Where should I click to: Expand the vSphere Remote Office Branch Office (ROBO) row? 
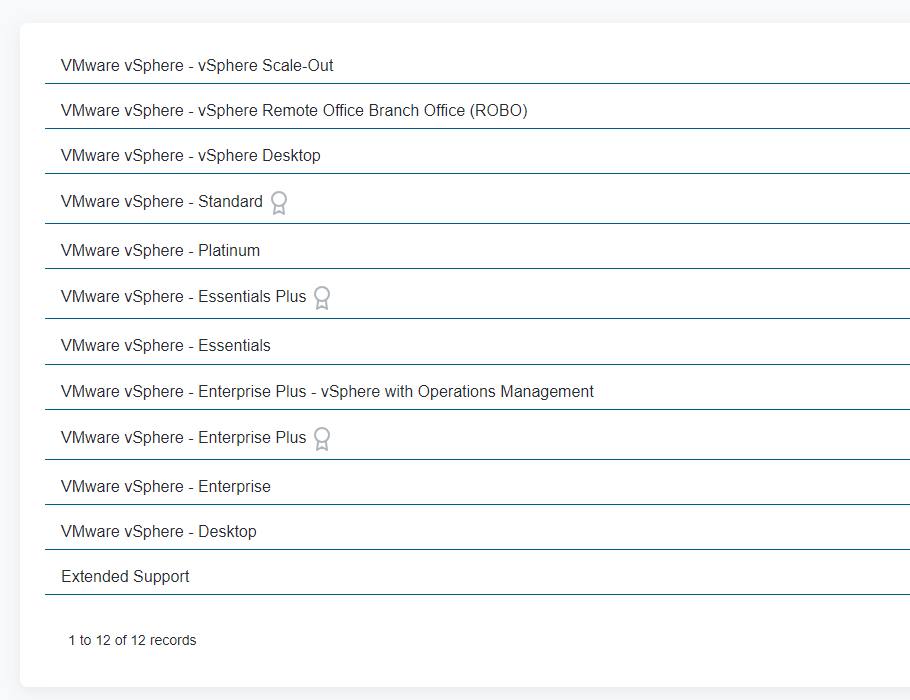(295, 110)
